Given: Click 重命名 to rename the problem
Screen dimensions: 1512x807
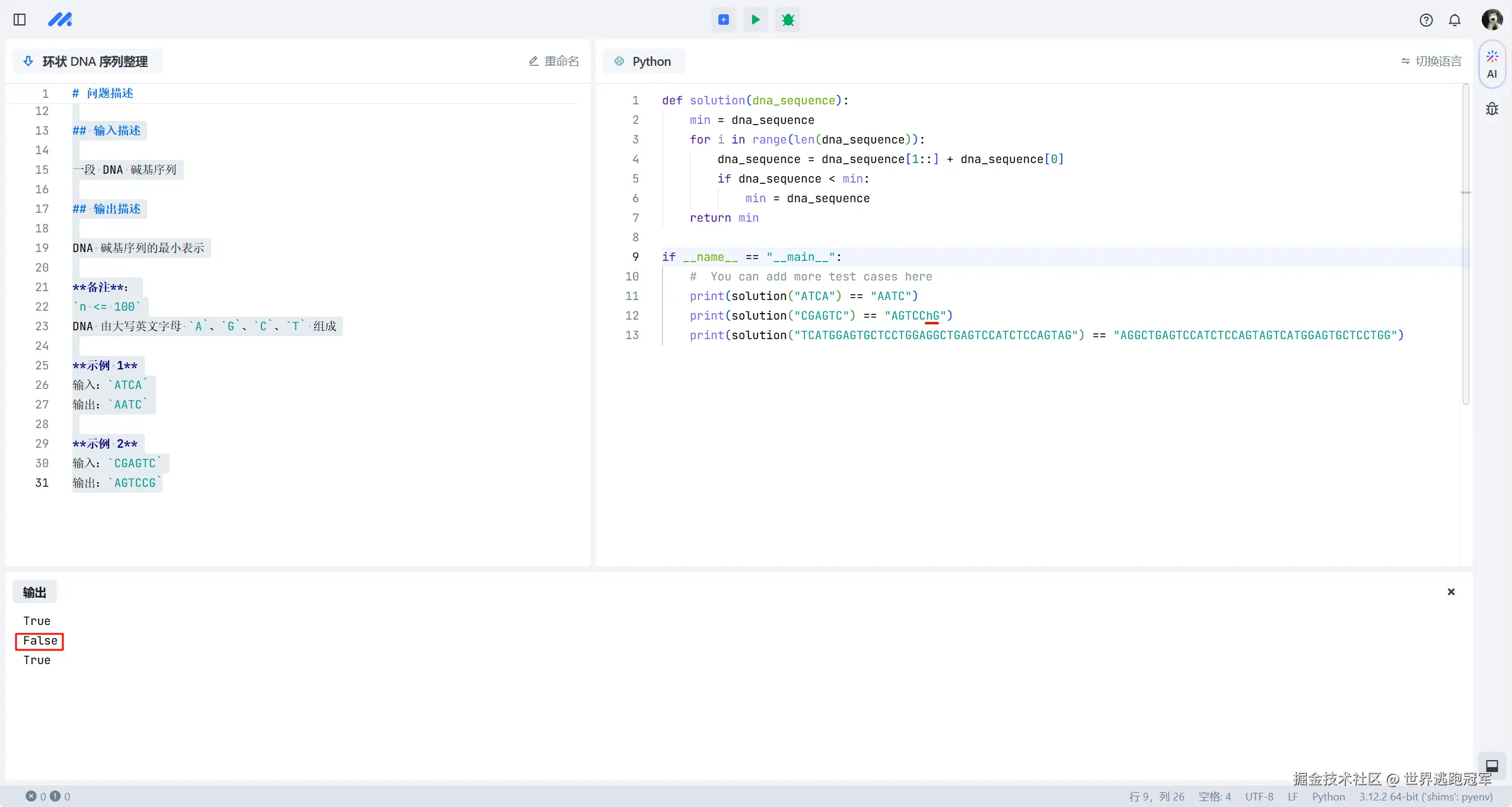Looking at the screenshot, I should 553,61.
